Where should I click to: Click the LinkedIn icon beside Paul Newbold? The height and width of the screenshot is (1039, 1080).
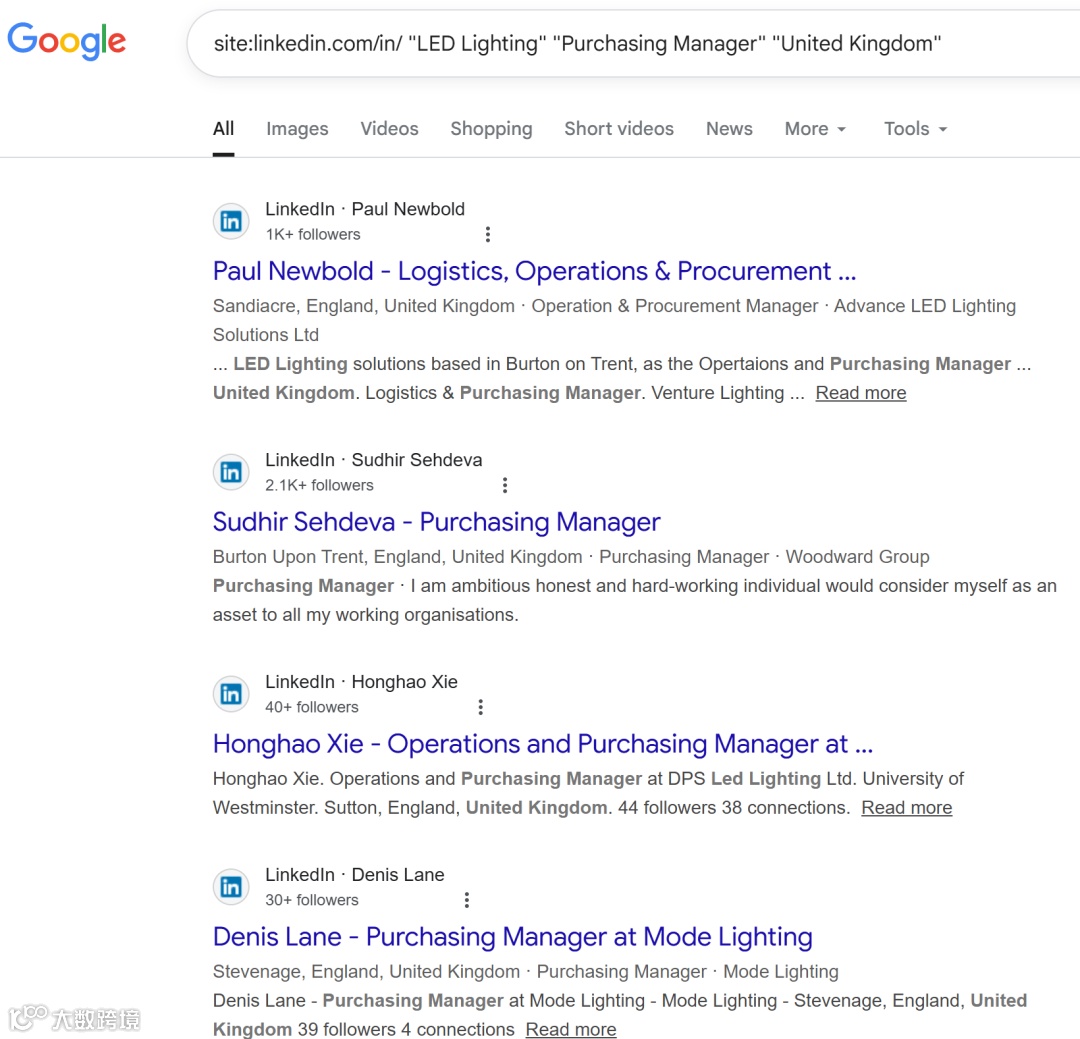tap(231, 221)
